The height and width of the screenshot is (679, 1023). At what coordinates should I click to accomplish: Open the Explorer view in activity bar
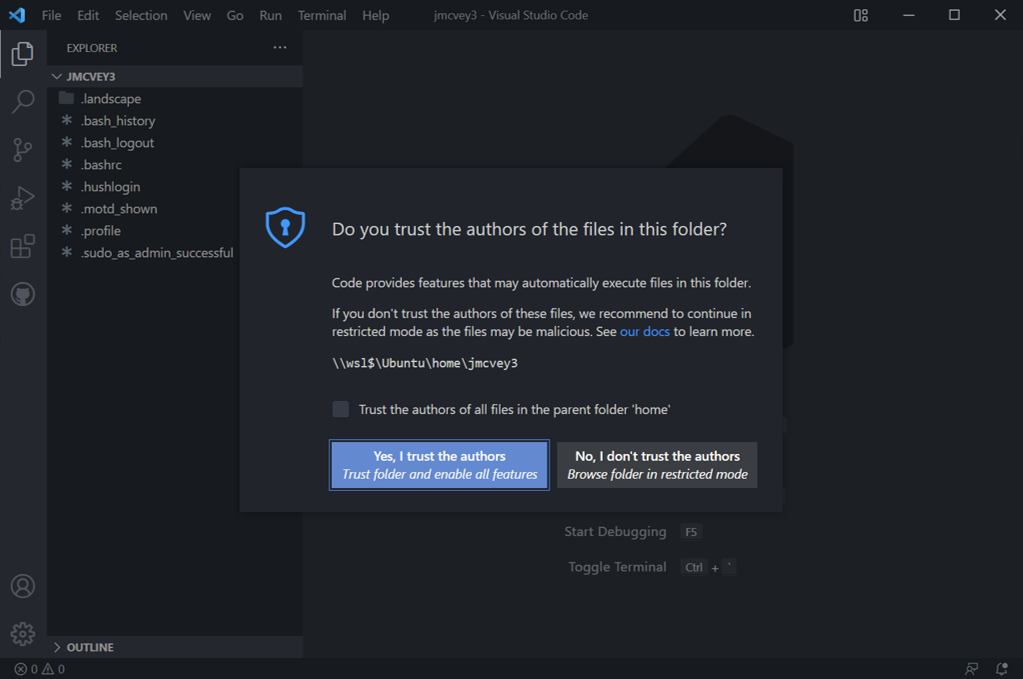point(23,53)
